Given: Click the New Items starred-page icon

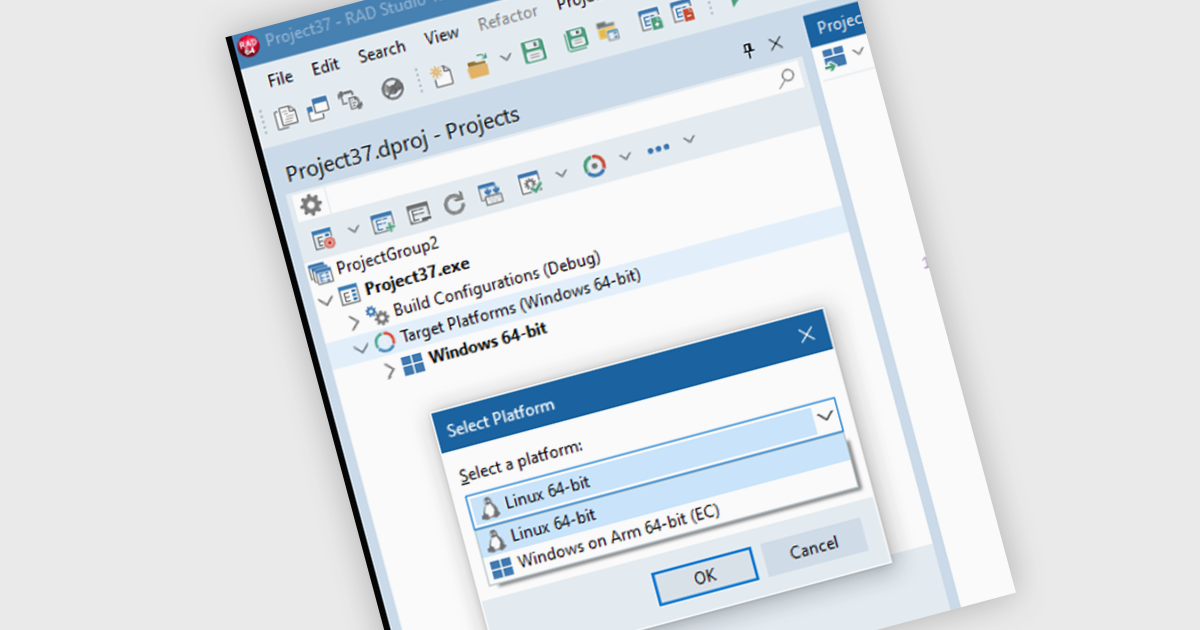Looking at the screenshot, I should coord(441,75).
